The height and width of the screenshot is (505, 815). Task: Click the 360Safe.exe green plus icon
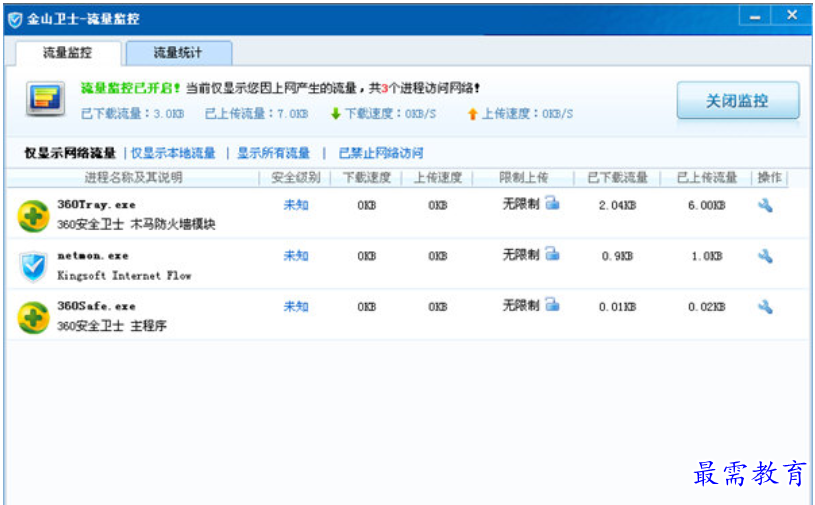pos(33,317)
